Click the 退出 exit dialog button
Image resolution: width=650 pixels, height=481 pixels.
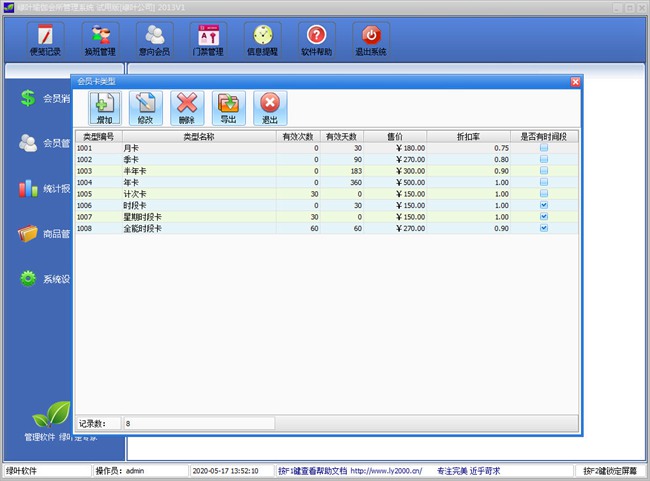coord(270,108)
